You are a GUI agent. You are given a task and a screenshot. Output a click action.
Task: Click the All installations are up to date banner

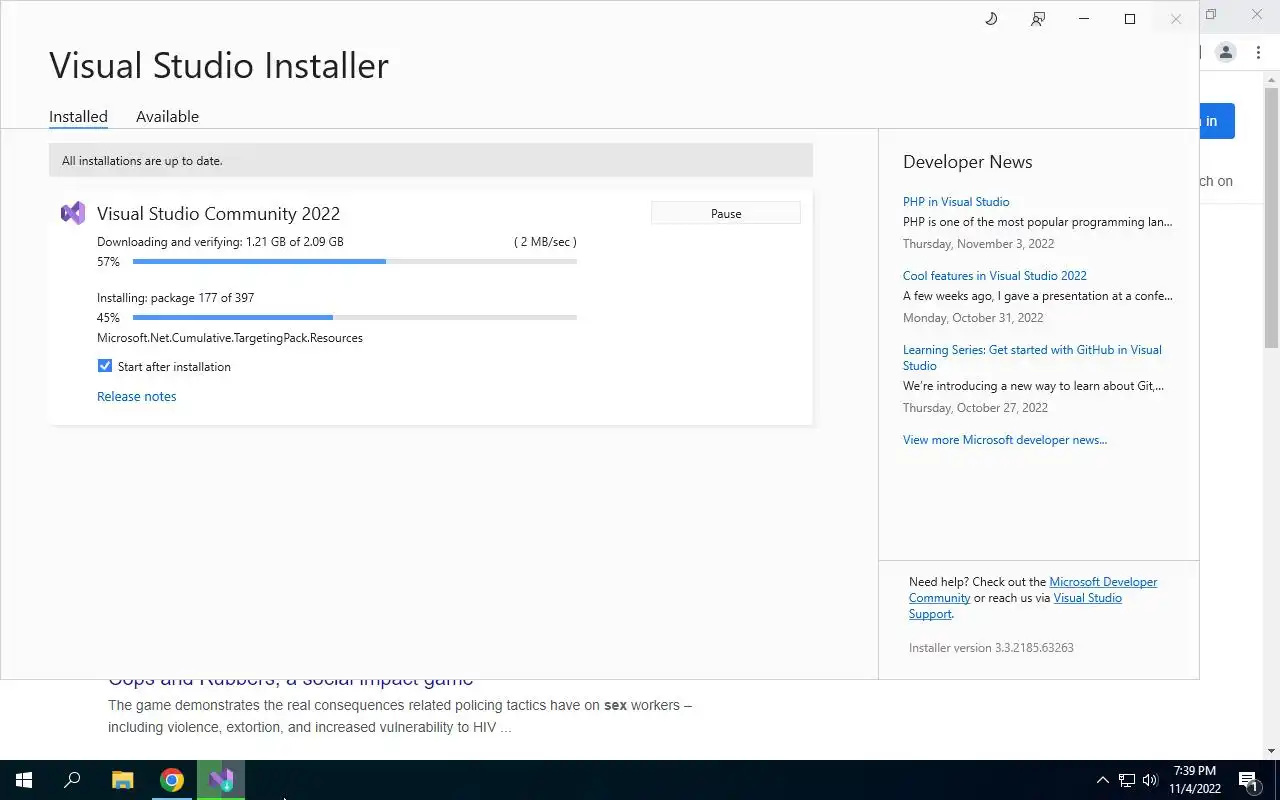tap(431, 160)
